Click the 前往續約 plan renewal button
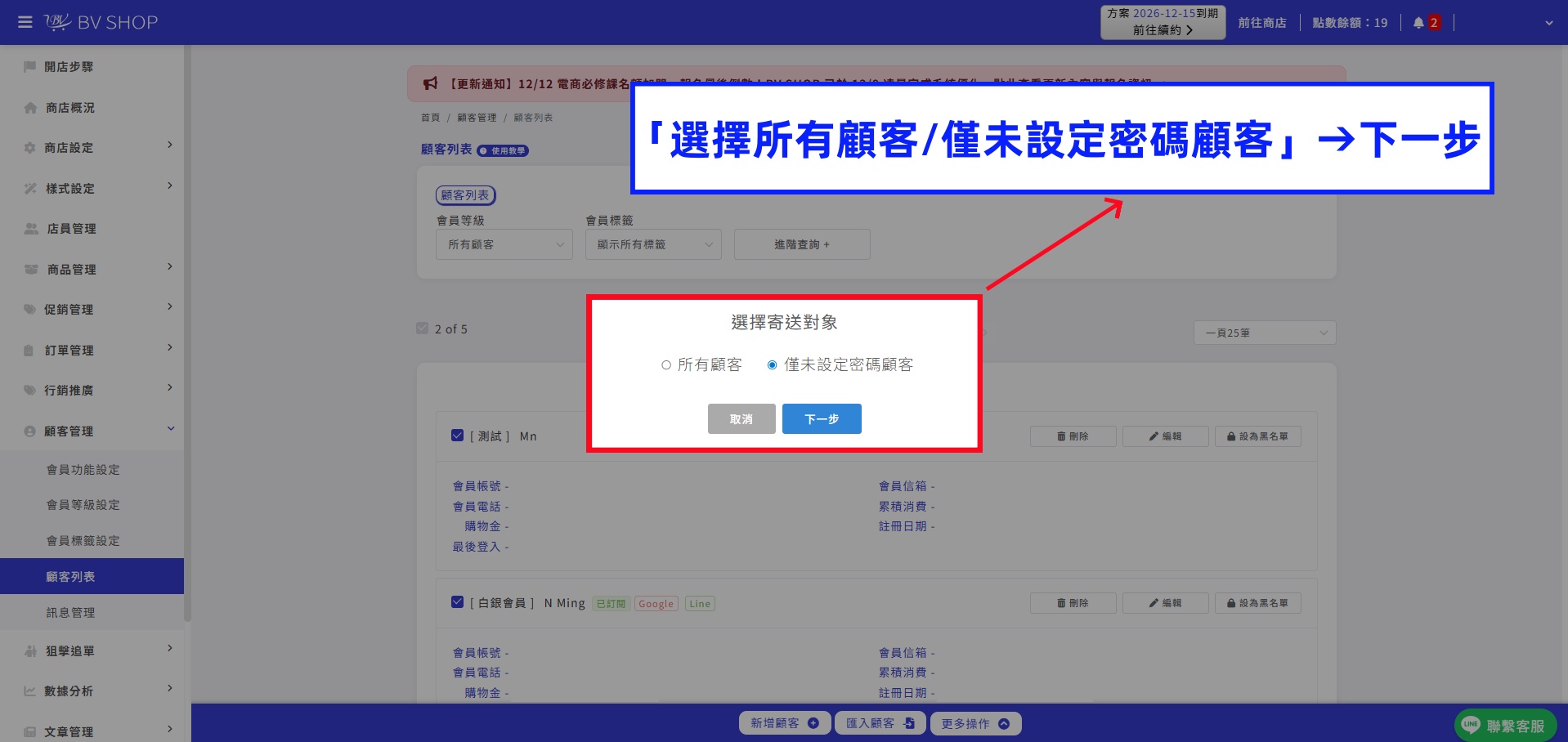Image resolution: width=1568 pixels, height=742 pixels. pyautogui.click(x=1163, y=30)
